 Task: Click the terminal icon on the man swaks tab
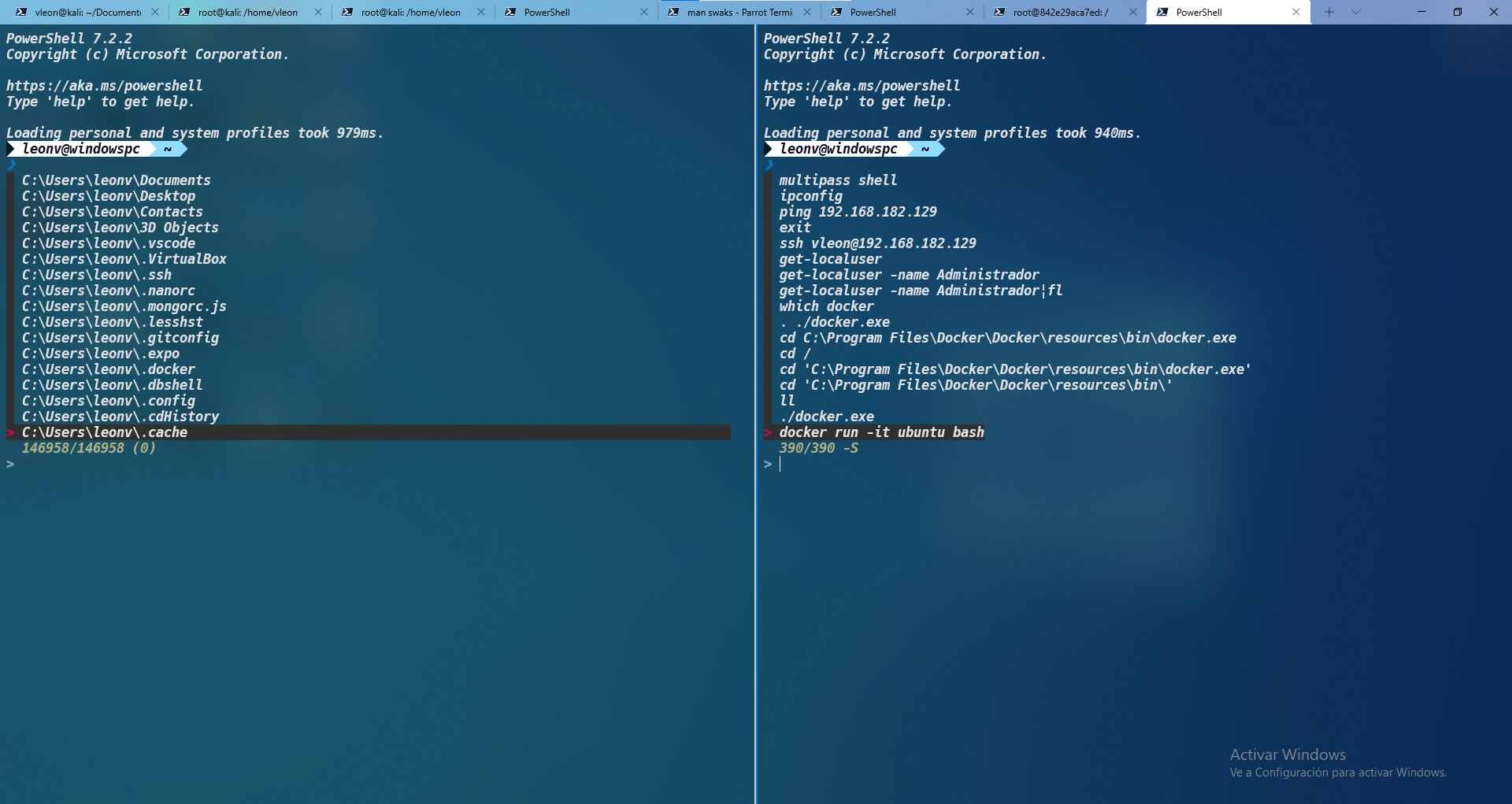click(x=673, y=12)
